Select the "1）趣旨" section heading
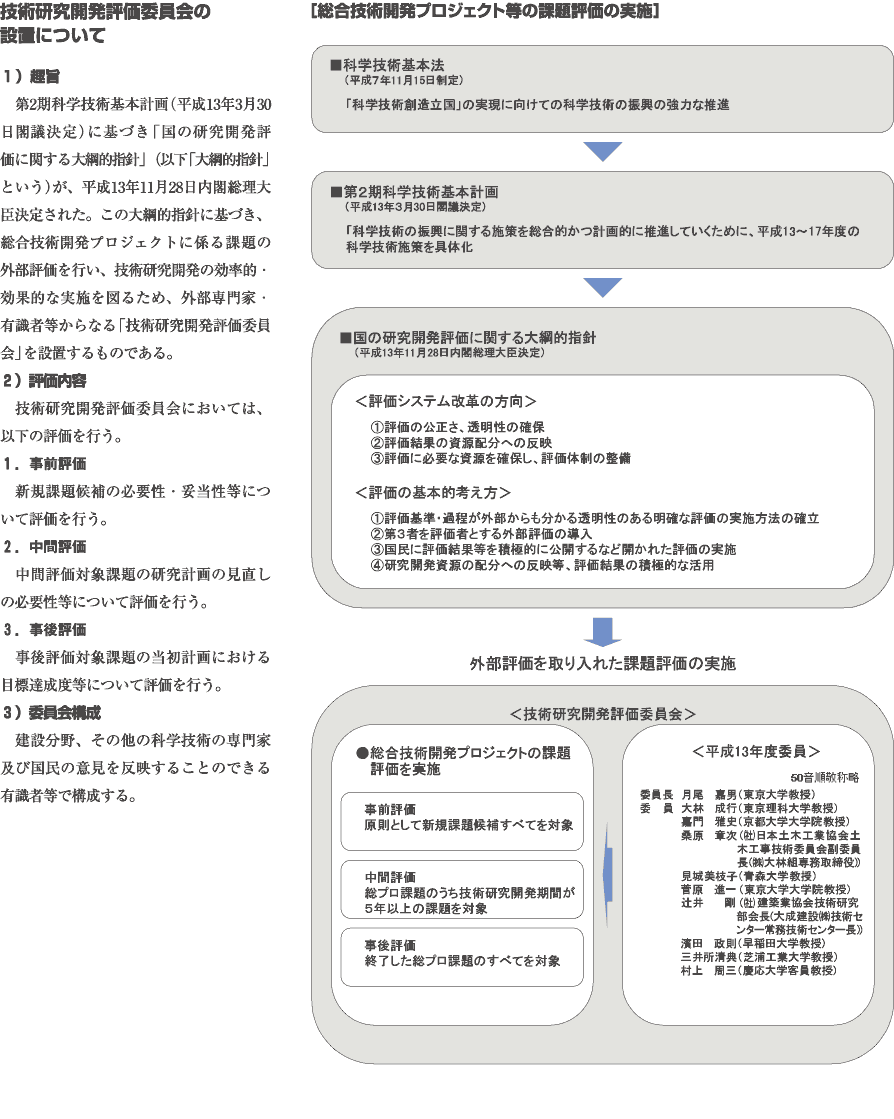 tap(31, 76)
